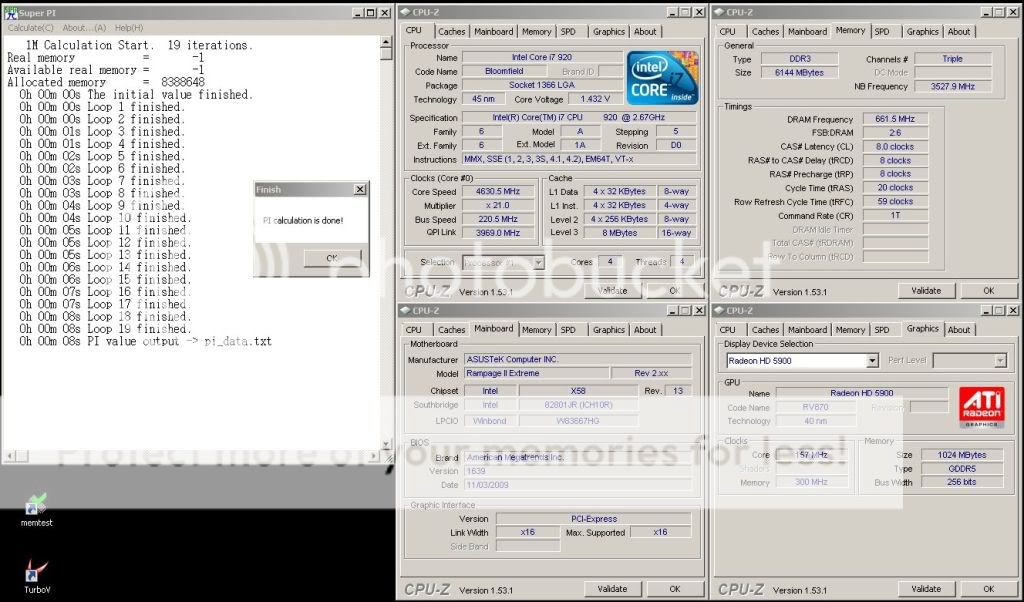Click OK in CPU-Z Memory-tab window

coord(989,291)
